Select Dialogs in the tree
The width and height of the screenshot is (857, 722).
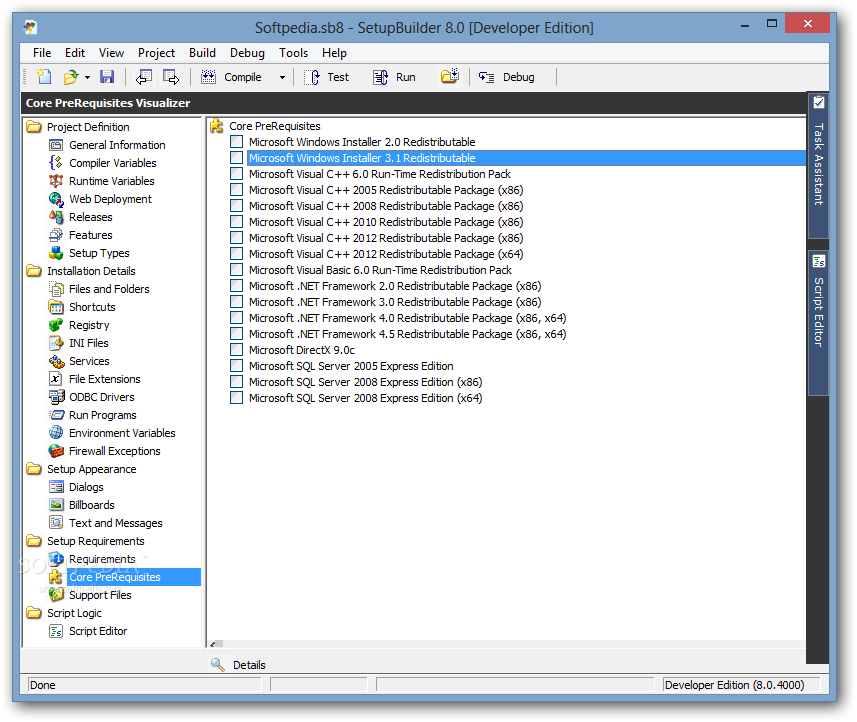pyautogui.click(x=86, y=487)
